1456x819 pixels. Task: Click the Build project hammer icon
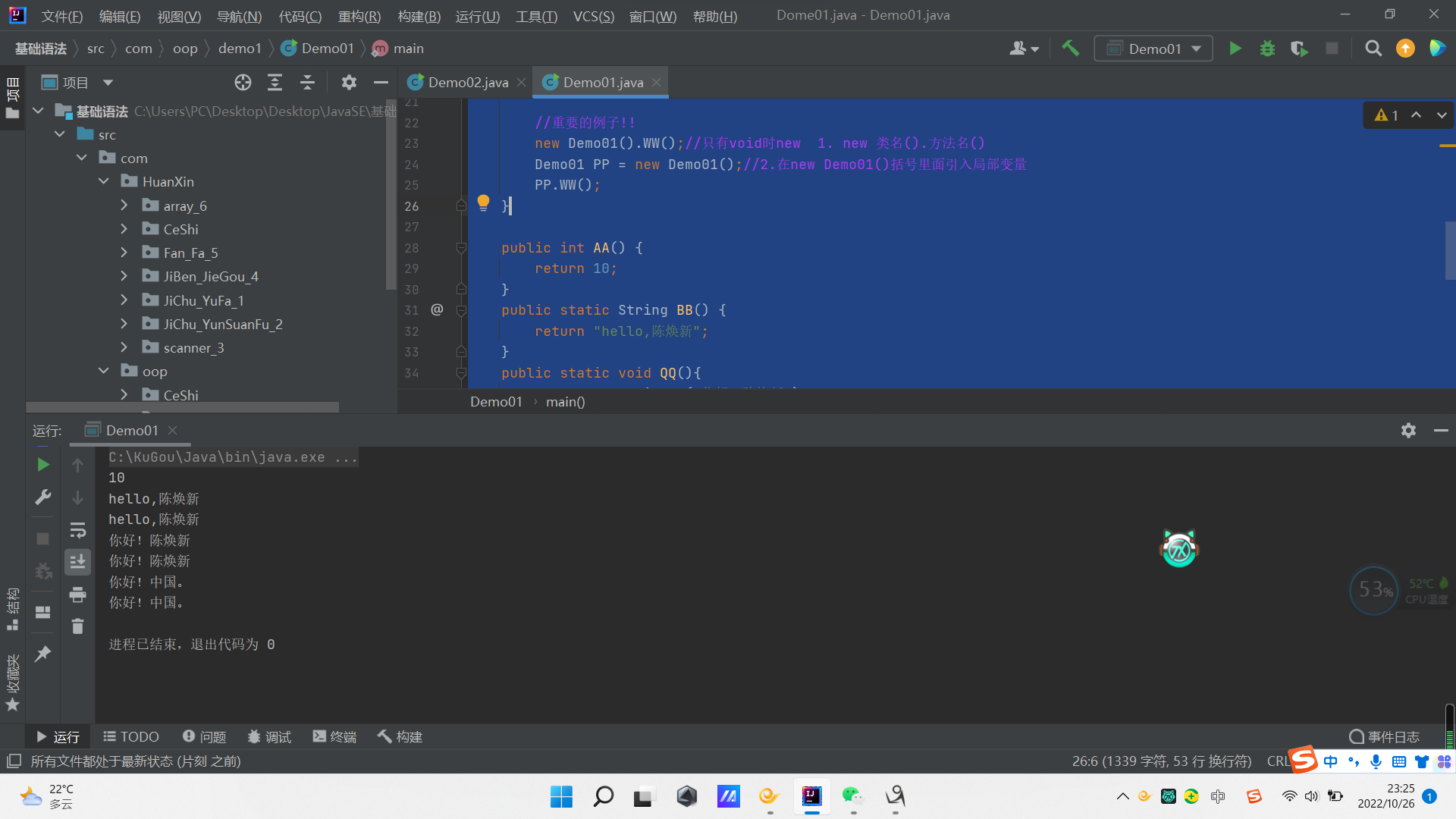tap(1070, 49)
